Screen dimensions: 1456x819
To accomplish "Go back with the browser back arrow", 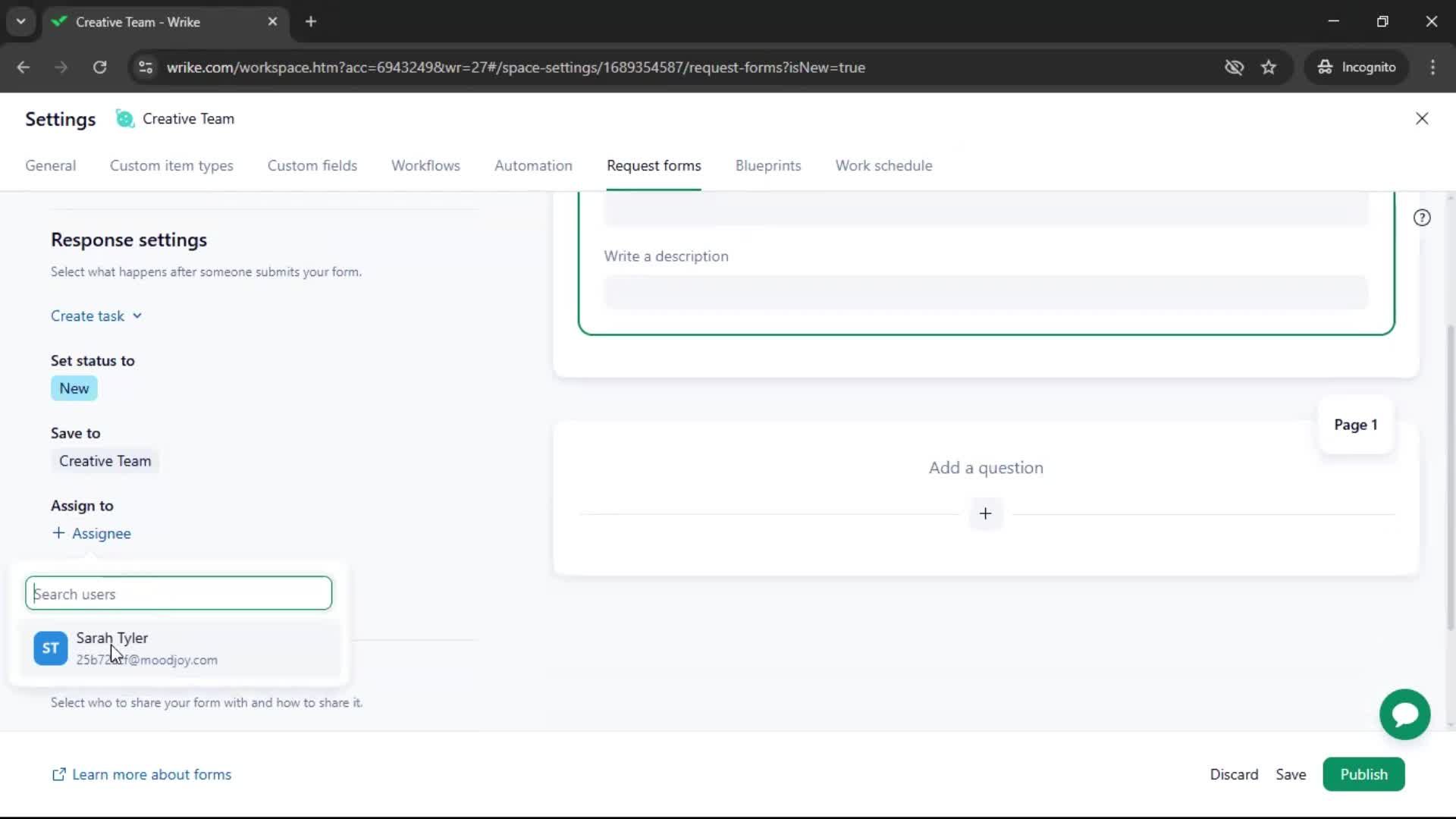I will pos(24,67).
